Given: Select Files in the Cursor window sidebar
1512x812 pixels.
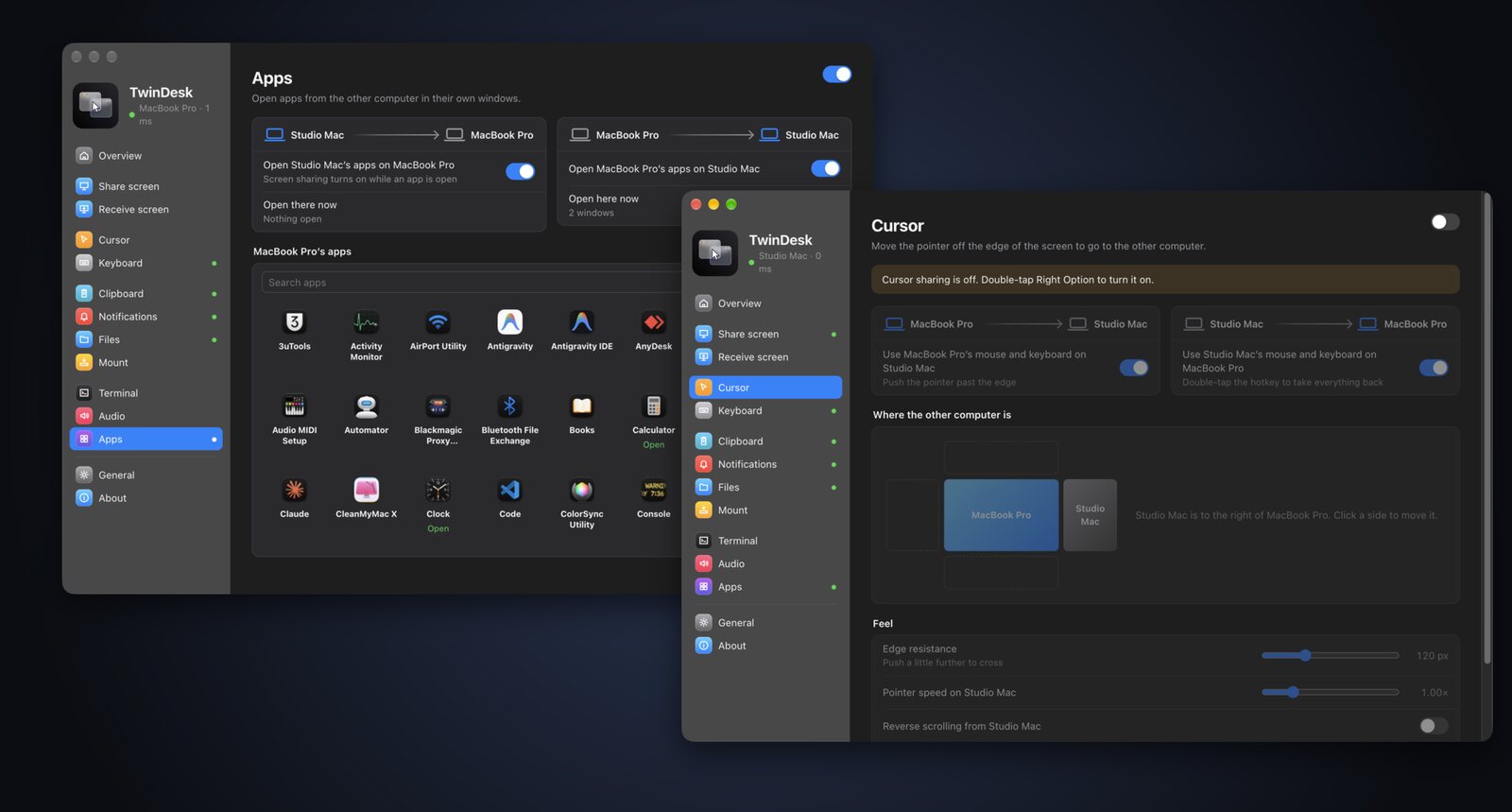Looking at the screenshot, I should point(765,488).
